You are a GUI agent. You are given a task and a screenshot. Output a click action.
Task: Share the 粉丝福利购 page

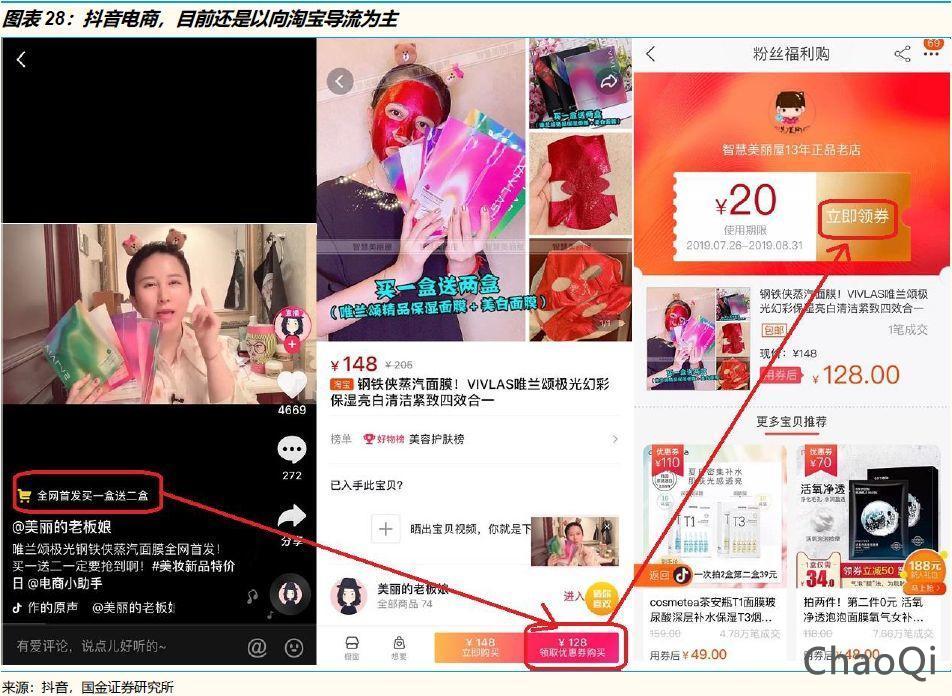coord(902,53)
